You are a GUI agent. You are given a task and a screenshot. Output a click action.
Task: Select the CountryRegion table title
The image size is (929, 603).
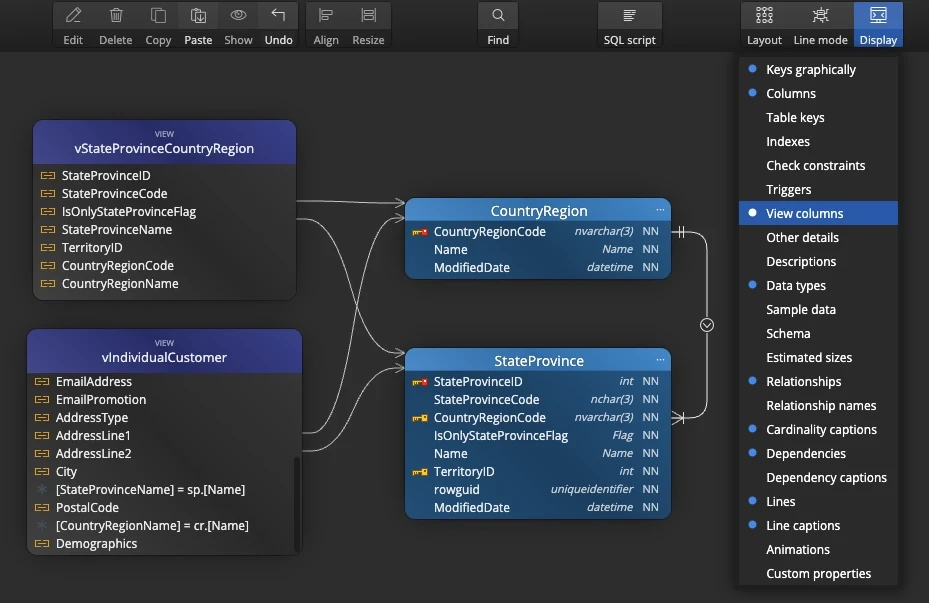pos(538,210)
